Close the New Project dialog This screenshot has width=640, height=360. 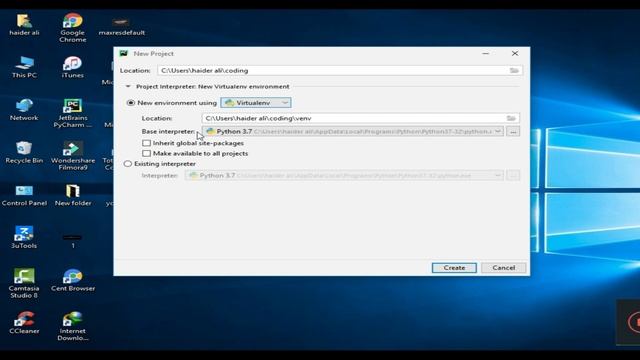click(x=515, y=53)
